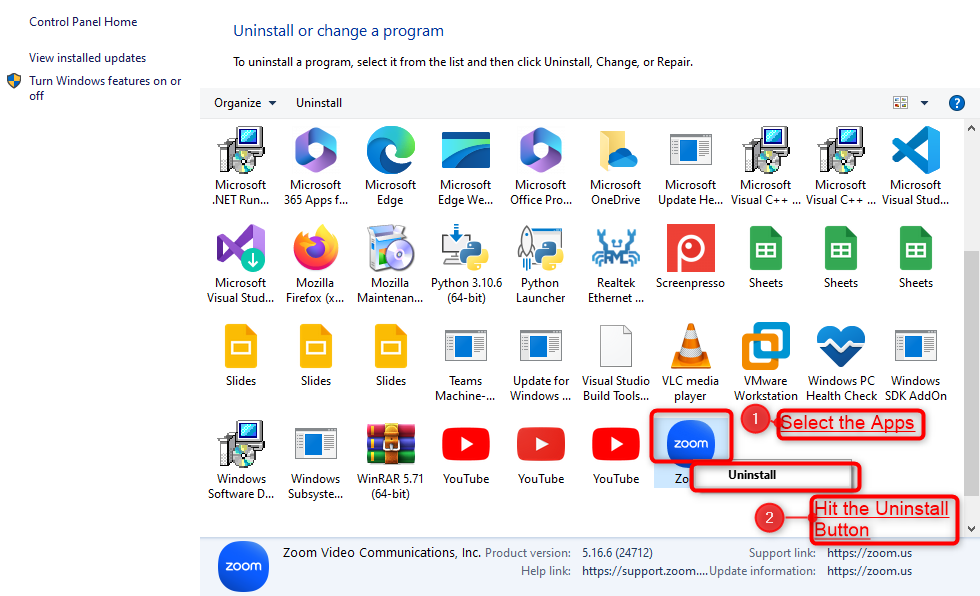Choose Uninstall from the context menu

pyautogui.click(x=751, y=475)
